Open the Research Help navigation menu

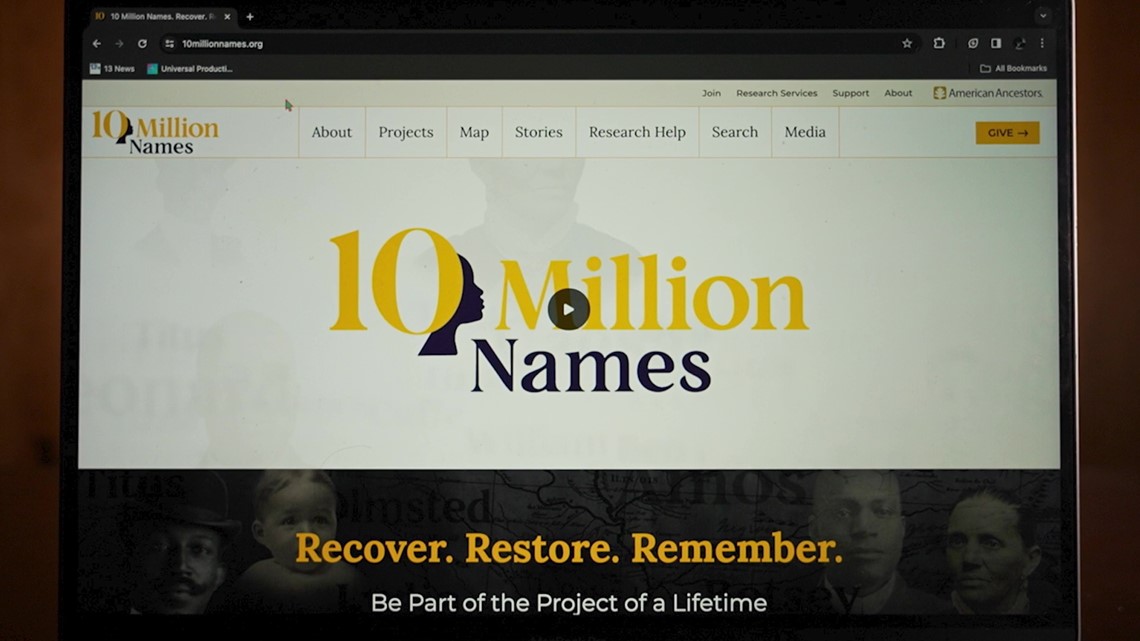[637, 132]
